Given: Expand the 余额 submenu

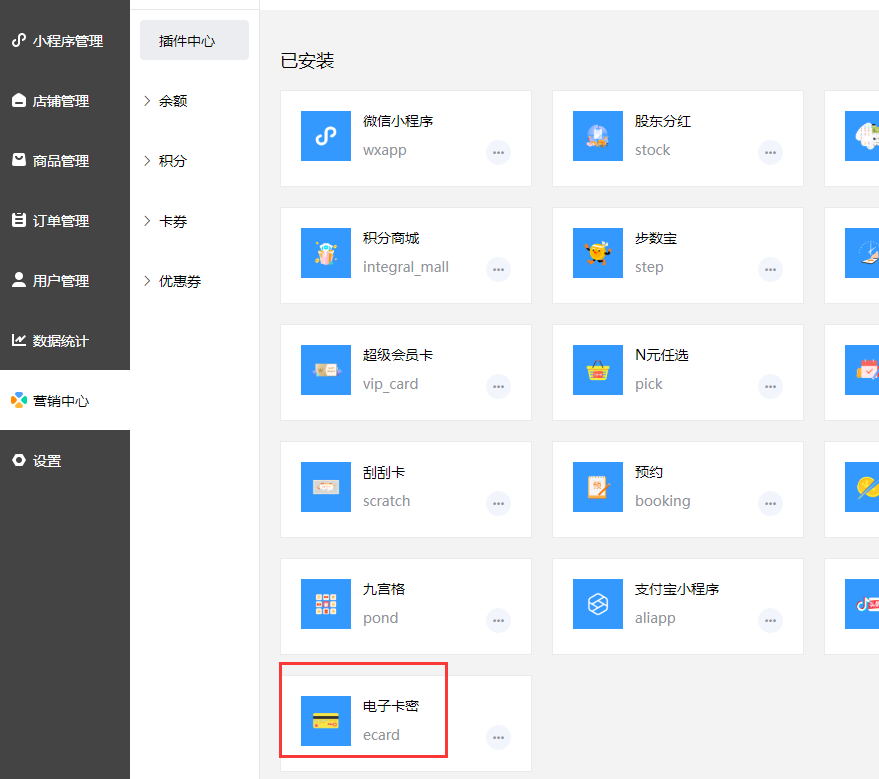Looking at the screenshot, I should pyautogui.click(x=172, y=101).
